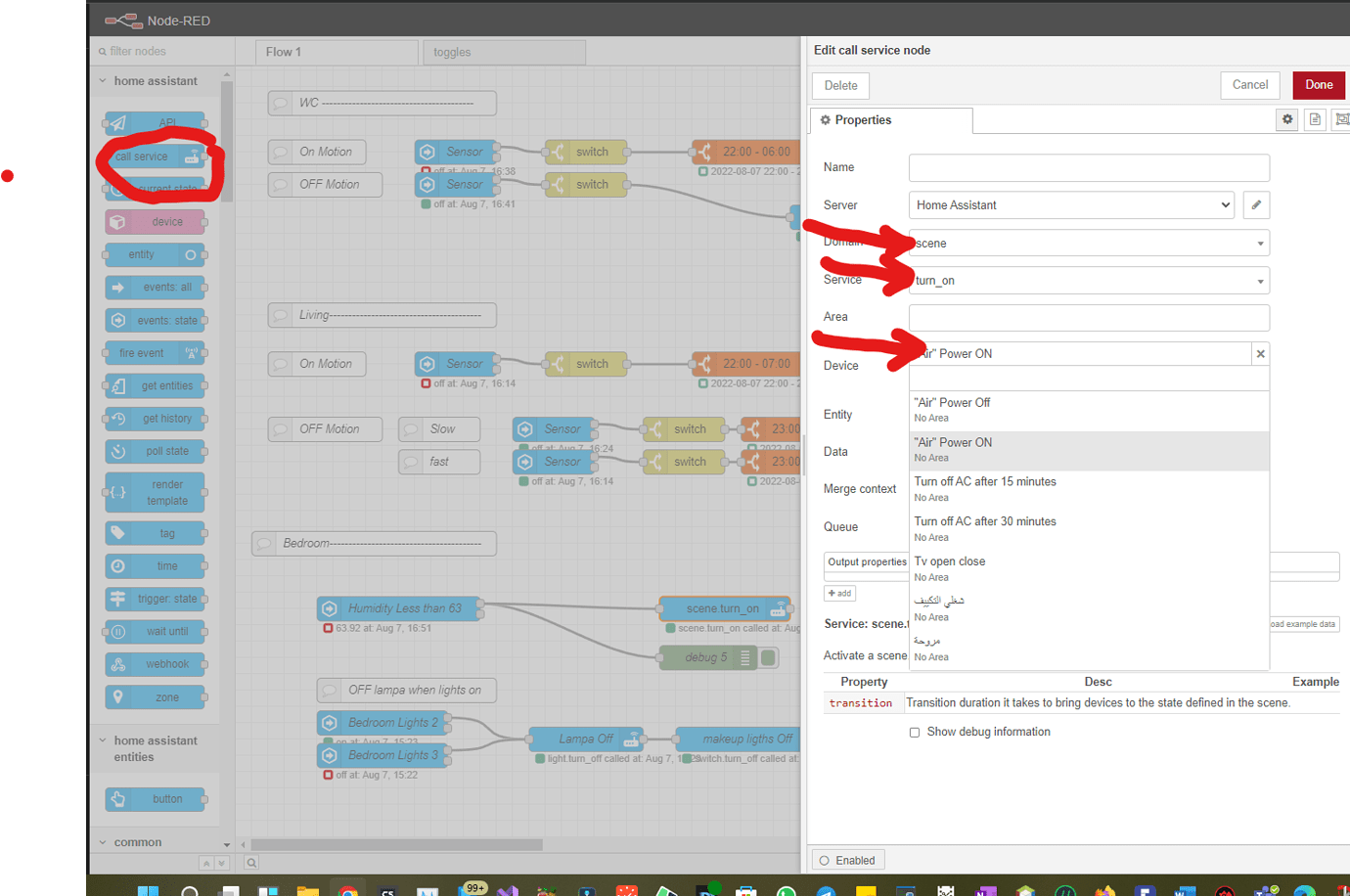Select the entity node in palette
Image resolution: width=1350 pixels, height=896 pixels.
coord(156,254)
